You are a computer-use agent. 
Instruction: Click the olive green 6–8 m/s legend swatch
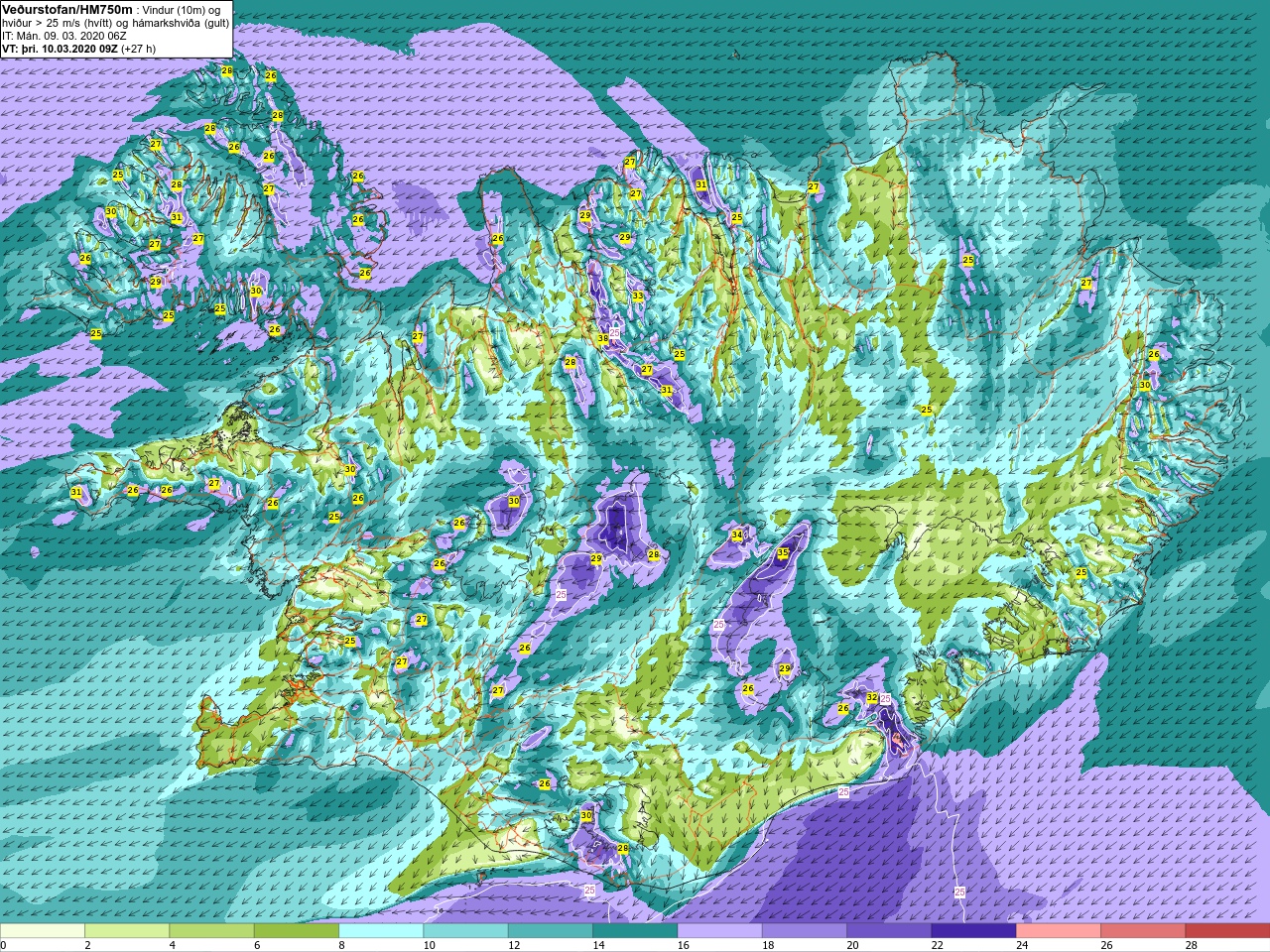pyautogui.click(x=297, y=931)
